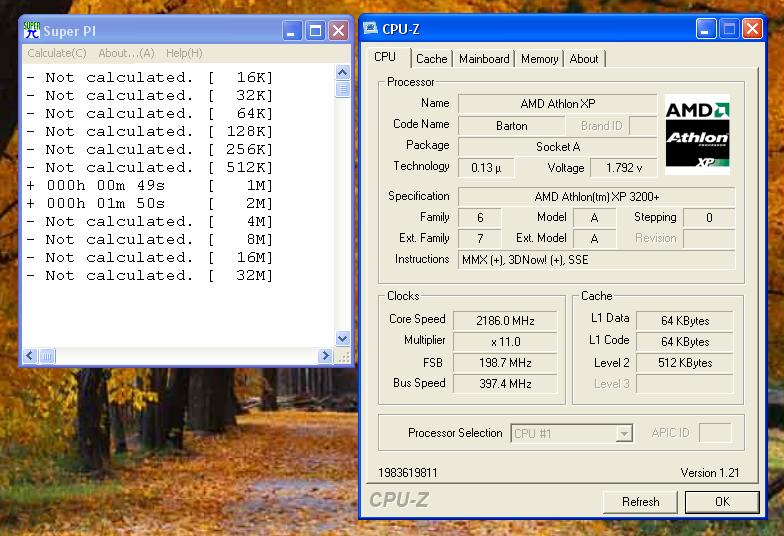
Task: Click the horizontal scrollbar right arrow in Super PI
Action: pos(326,356)
